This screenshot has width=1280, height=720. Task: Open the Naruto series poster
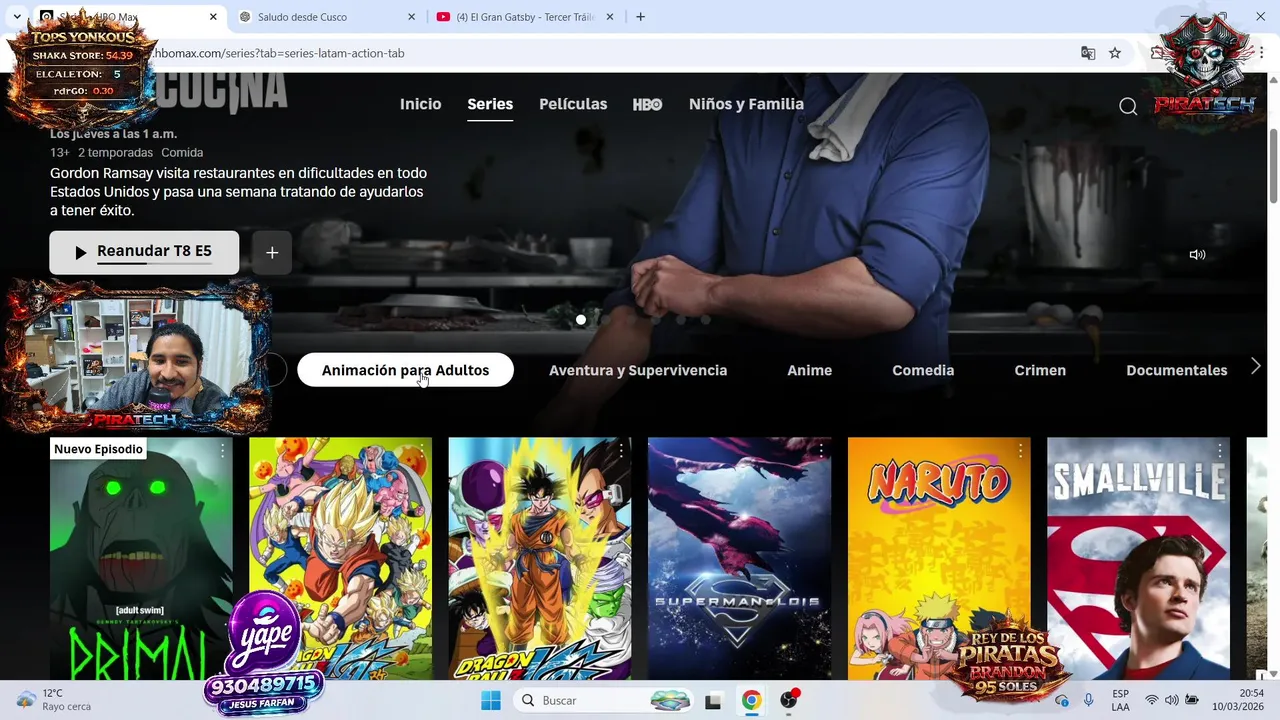(x=939, y=559)
